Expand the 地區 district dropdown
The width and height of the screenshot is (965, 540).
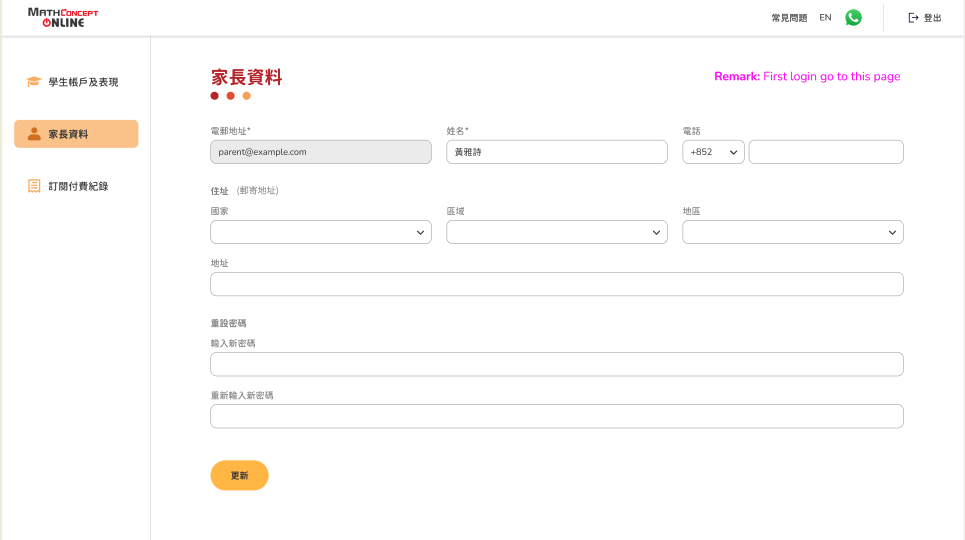(x=792, y=232)
